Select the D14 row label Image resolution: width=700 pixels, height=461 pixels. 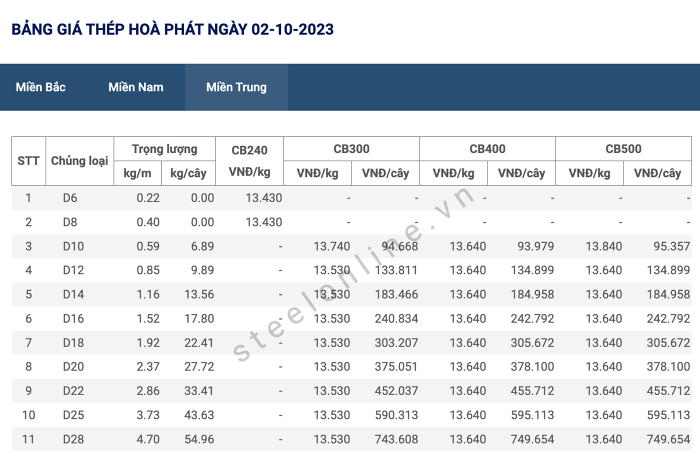73,295
